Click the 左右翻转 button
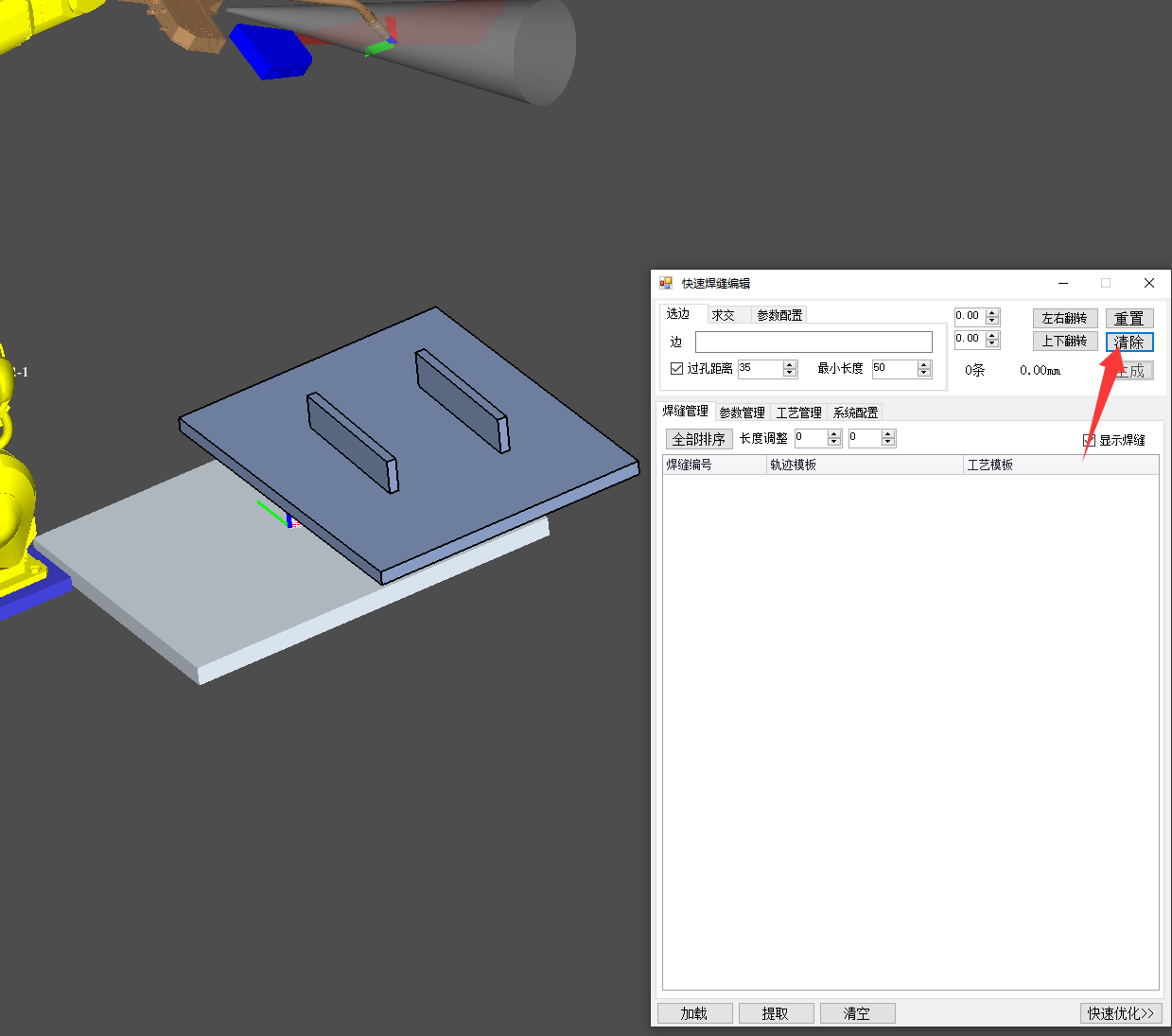 tap(1064, 319)
